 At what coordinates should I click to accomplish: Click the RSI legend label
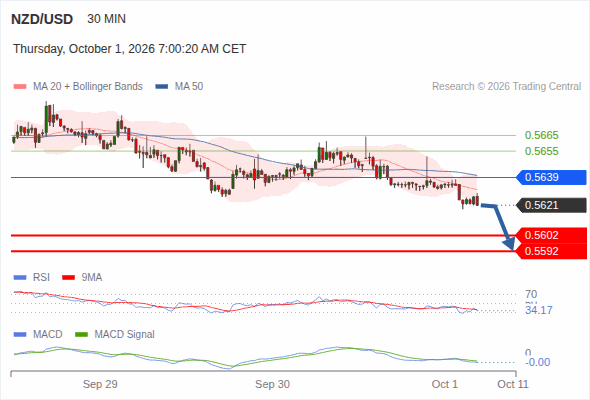[41, 277]
